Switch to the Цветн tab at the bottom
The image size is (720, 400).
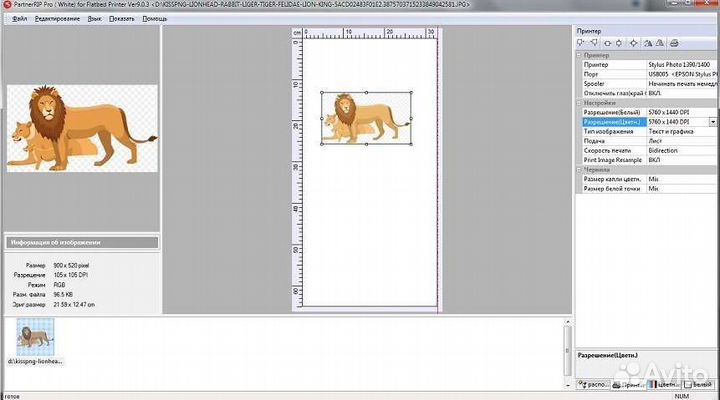[x=665, y=384]
